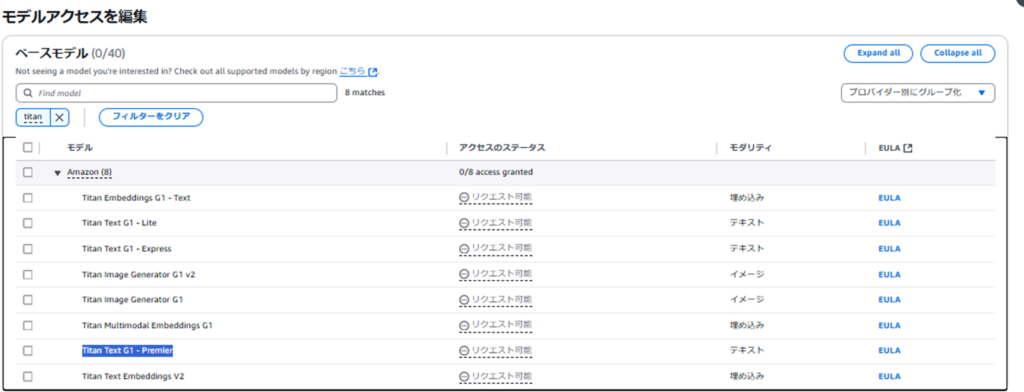Check Titan Text G1 - Premier checkbox
1024x392 pixels.
(27, 351)
